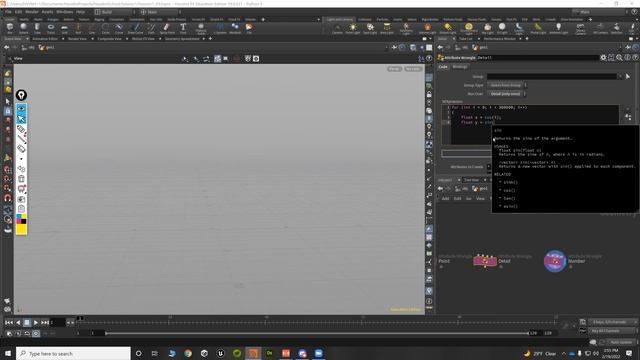The height and width of the screenshot is (360, 640).
Task: Select the Circle shelf tool
Action: click(x=105, y=29)
